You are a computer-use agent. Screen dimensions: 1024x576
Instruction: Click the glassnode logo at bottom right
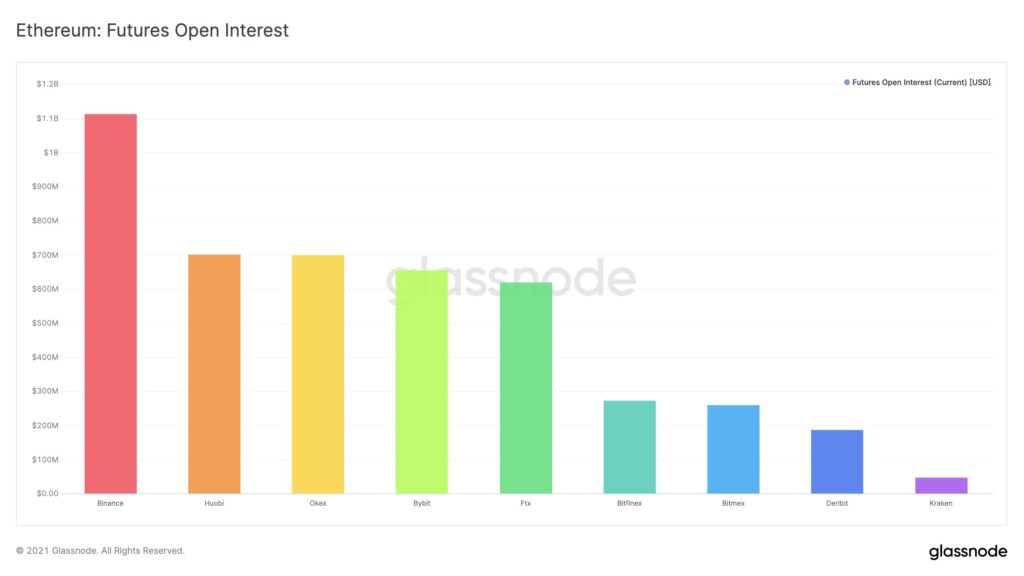pyautogui.click(x=968, y=552)
